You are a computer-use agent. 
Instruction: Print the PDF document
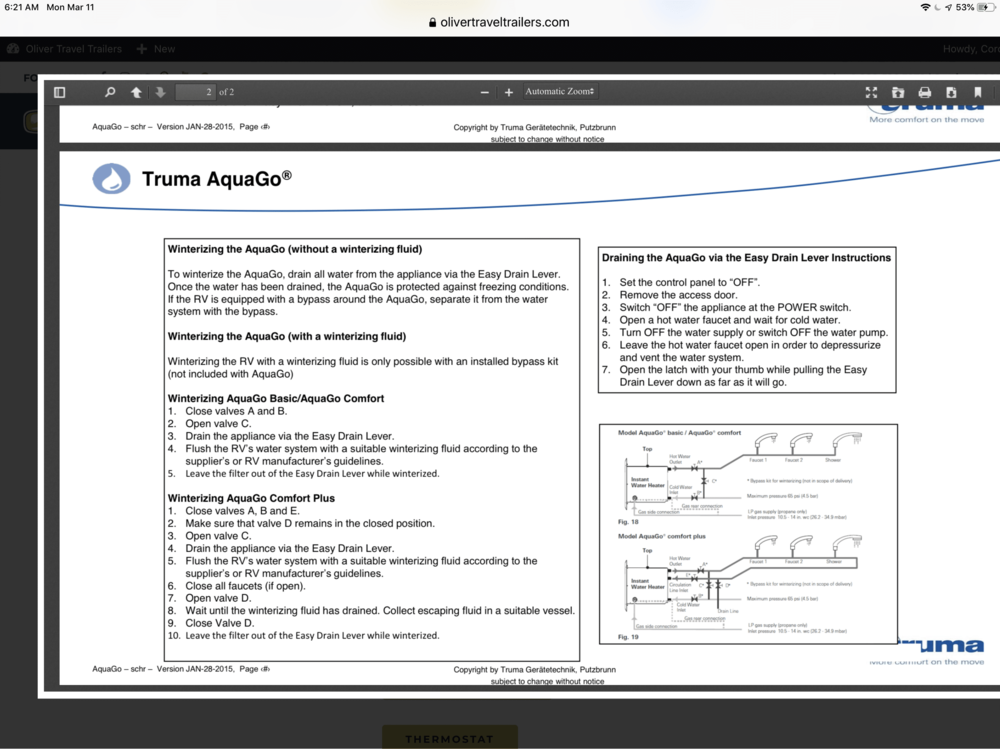925,92
